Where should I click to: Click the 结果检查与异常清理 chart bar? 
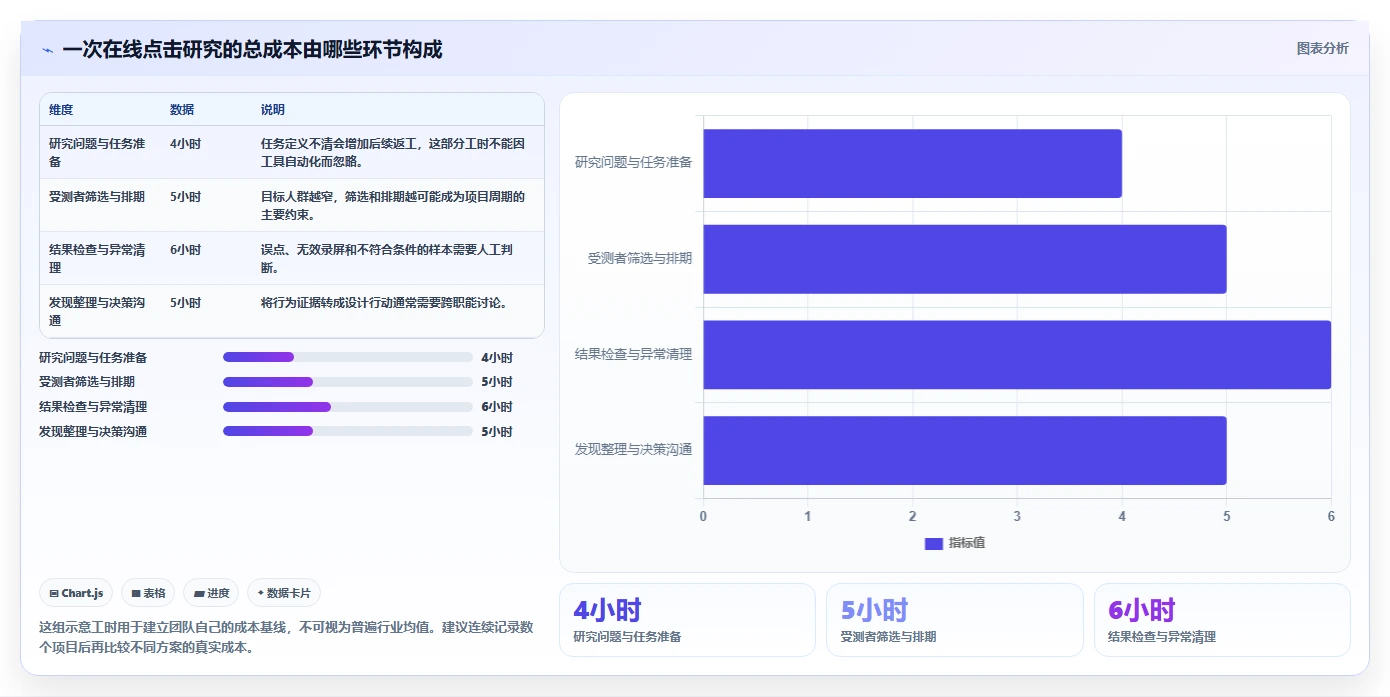[x=1017, y=354]
